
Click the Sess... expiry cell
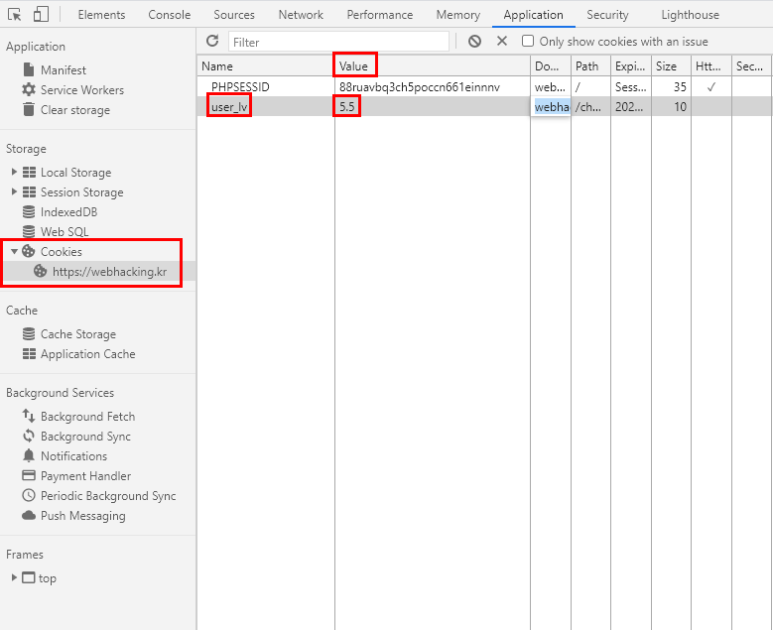coord(631,87)
